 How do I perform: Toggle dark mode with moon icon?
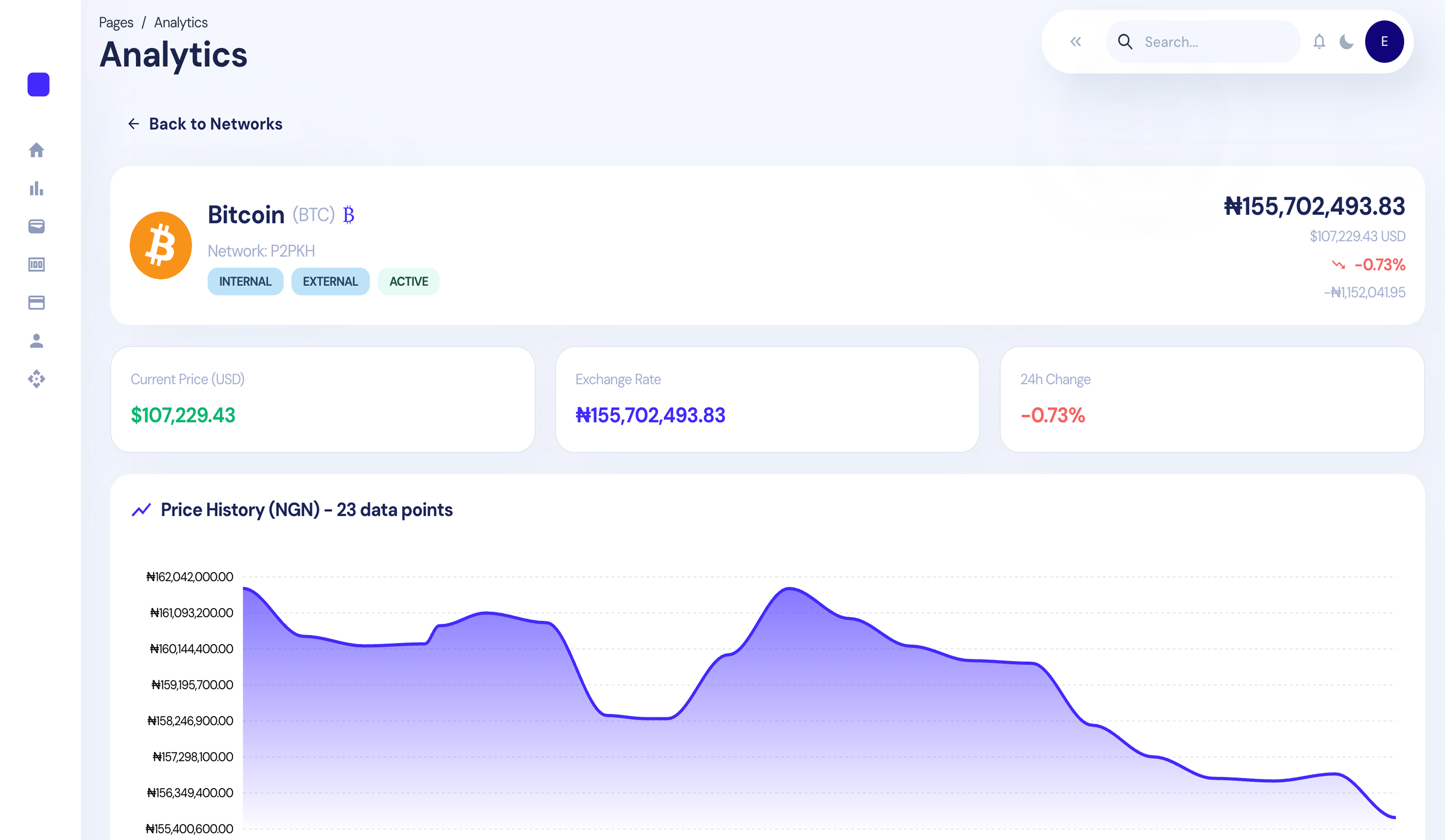(1346, 42)
